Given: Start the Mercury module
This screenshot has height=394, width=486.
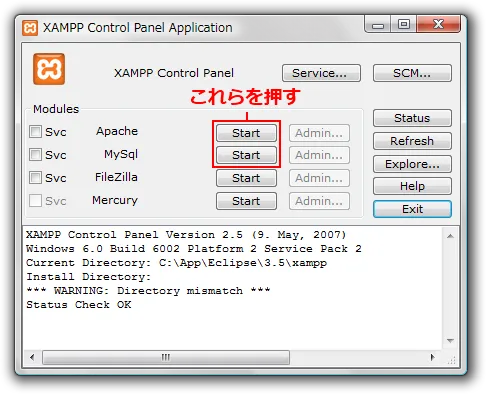Looking at the screenshot, I should click(246, 201).
